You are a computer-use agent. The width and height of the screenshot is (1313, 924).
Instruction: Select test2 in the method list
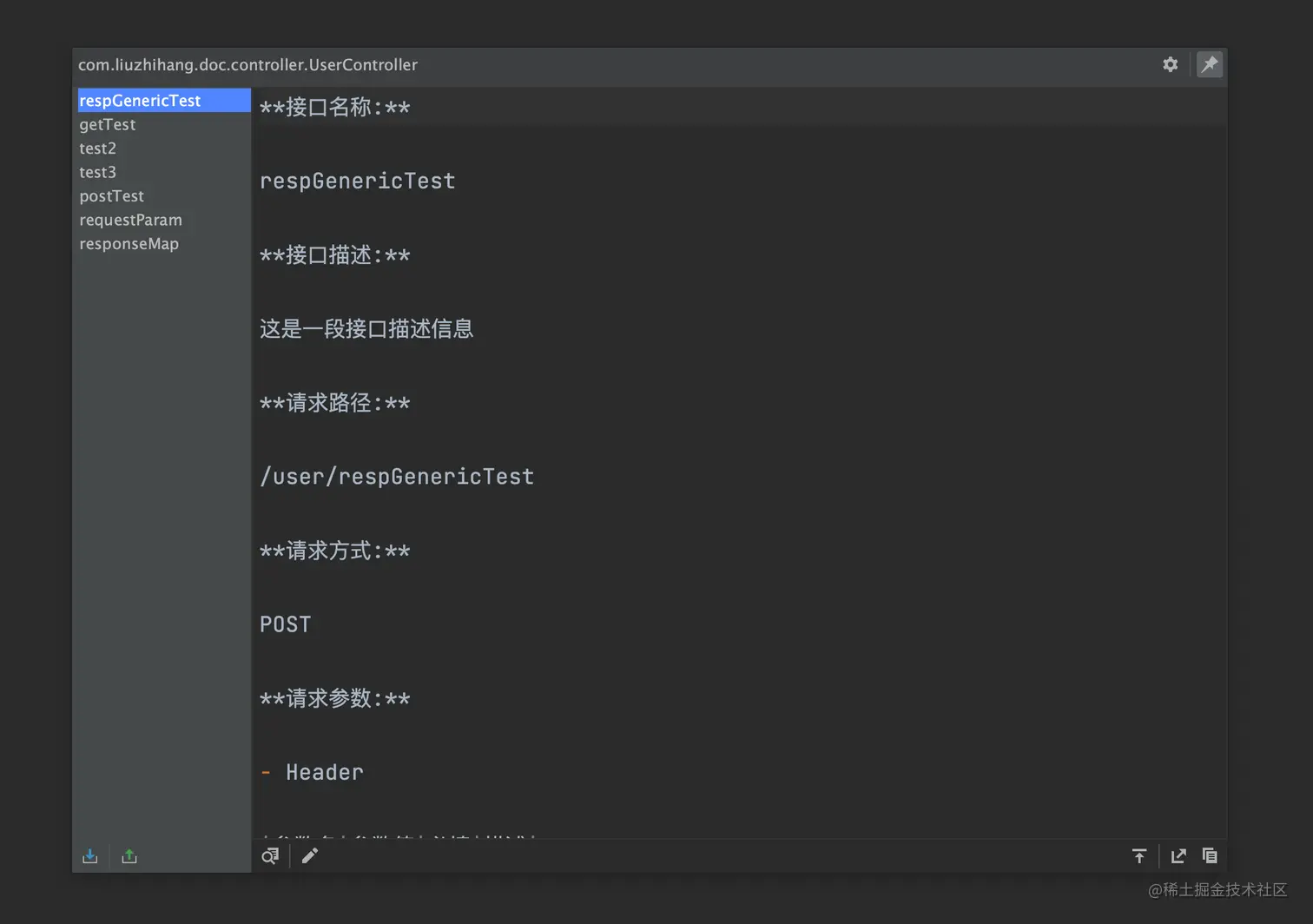tap(164, 148)
